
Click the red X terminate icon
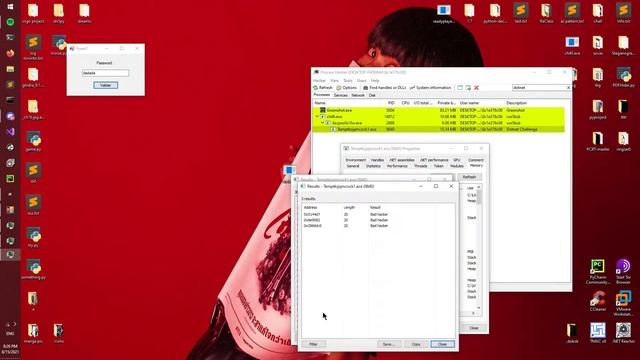point(476,88)
